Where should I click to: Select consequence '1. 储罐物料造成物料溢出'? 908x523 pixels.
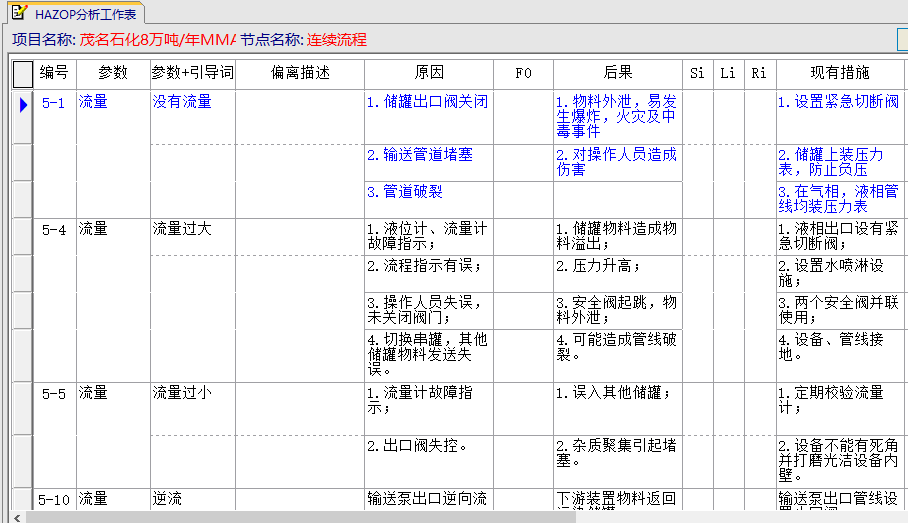coord(617,236)
